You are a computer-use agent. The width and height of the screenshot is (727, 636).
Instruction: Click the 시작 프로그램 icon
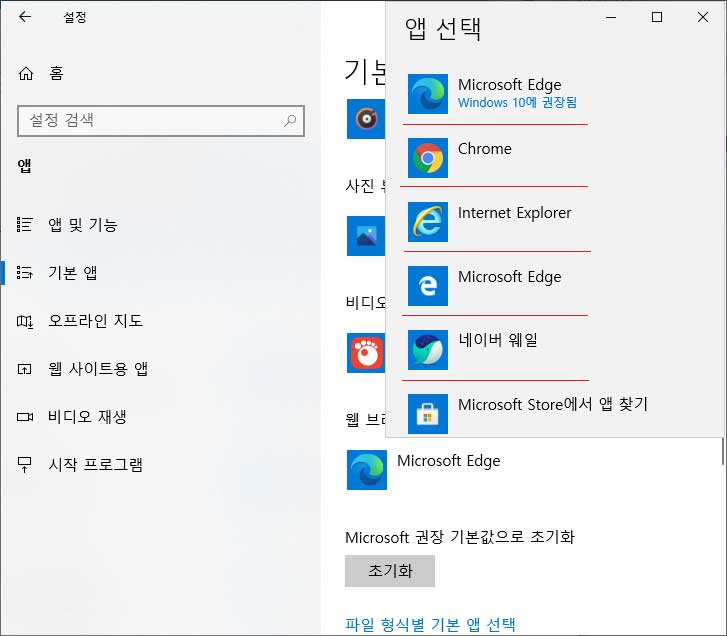click(x=25, y=464)
